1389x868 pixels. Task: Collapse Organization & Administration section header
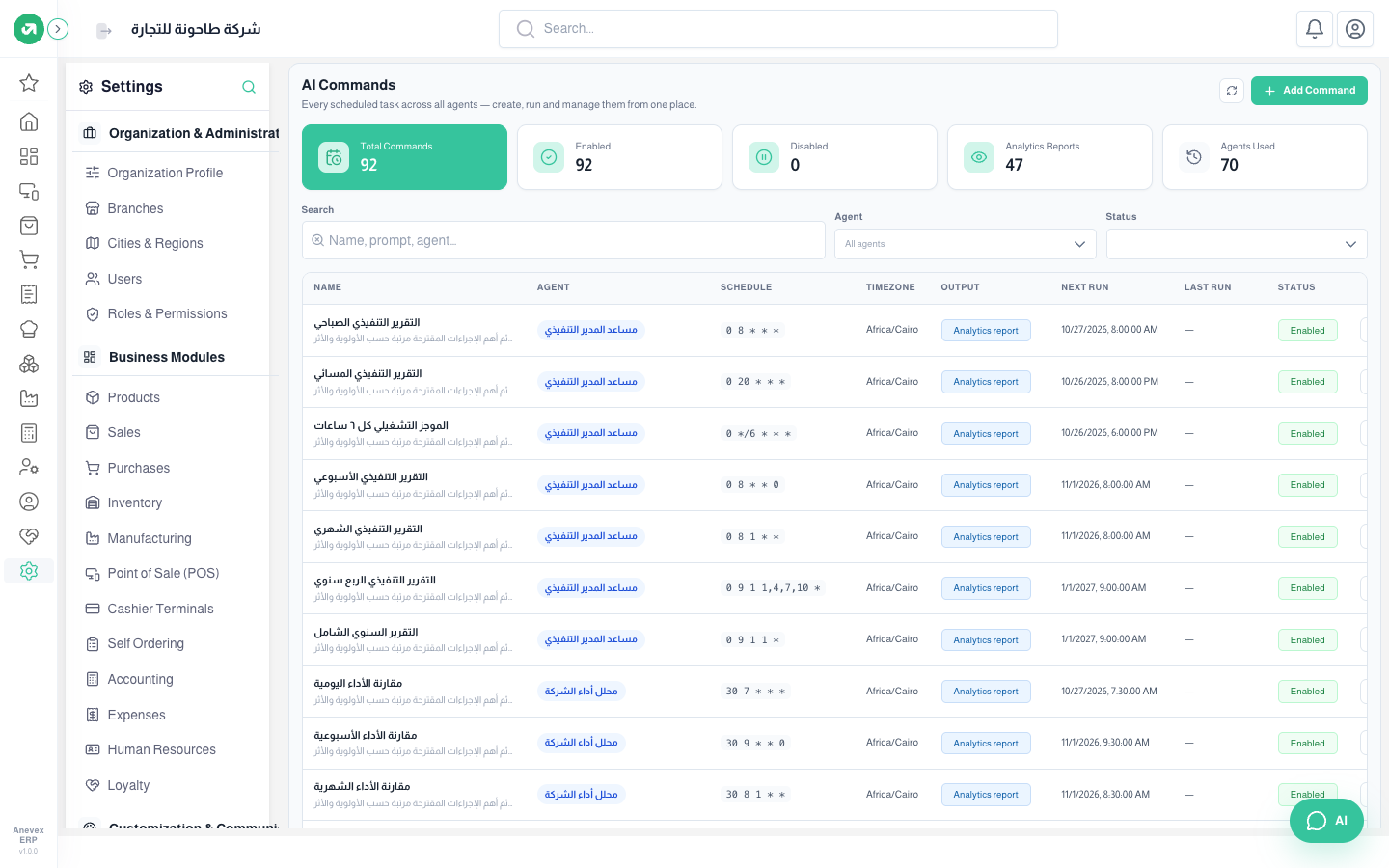pyautogui.click(x=177, y=133)
